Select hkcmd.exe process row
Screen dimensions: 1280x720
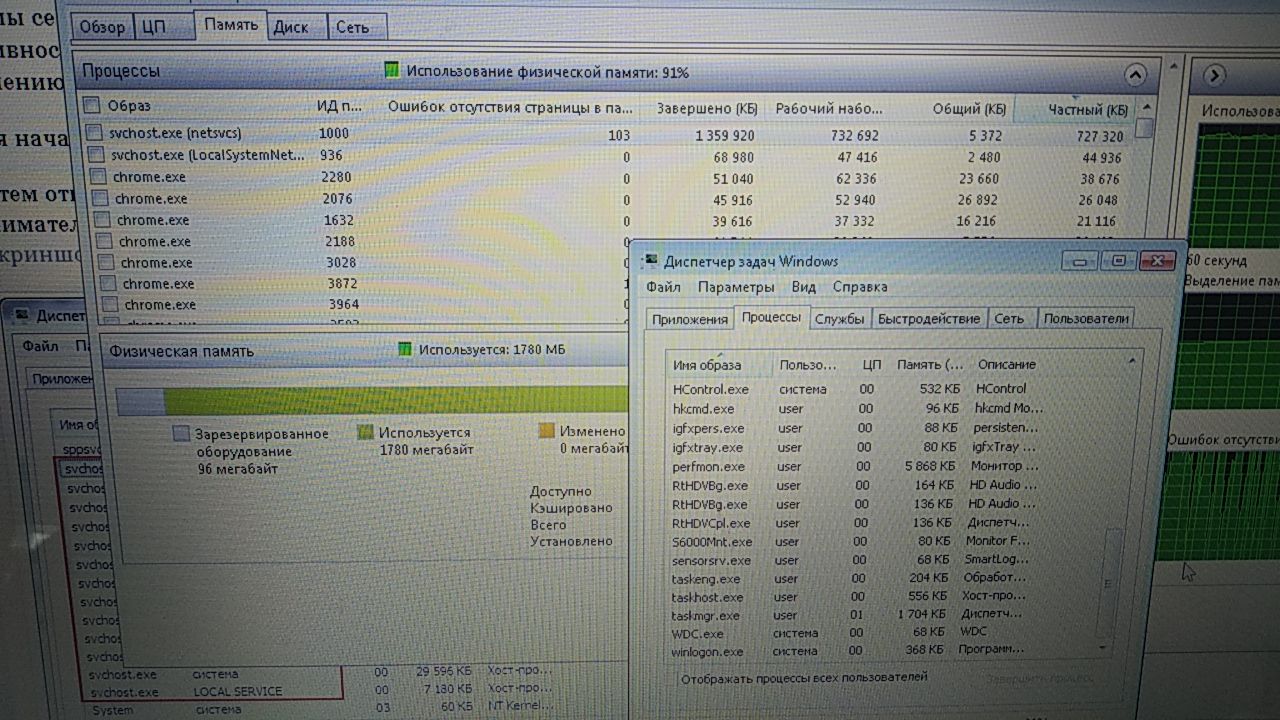click(858, 408)
